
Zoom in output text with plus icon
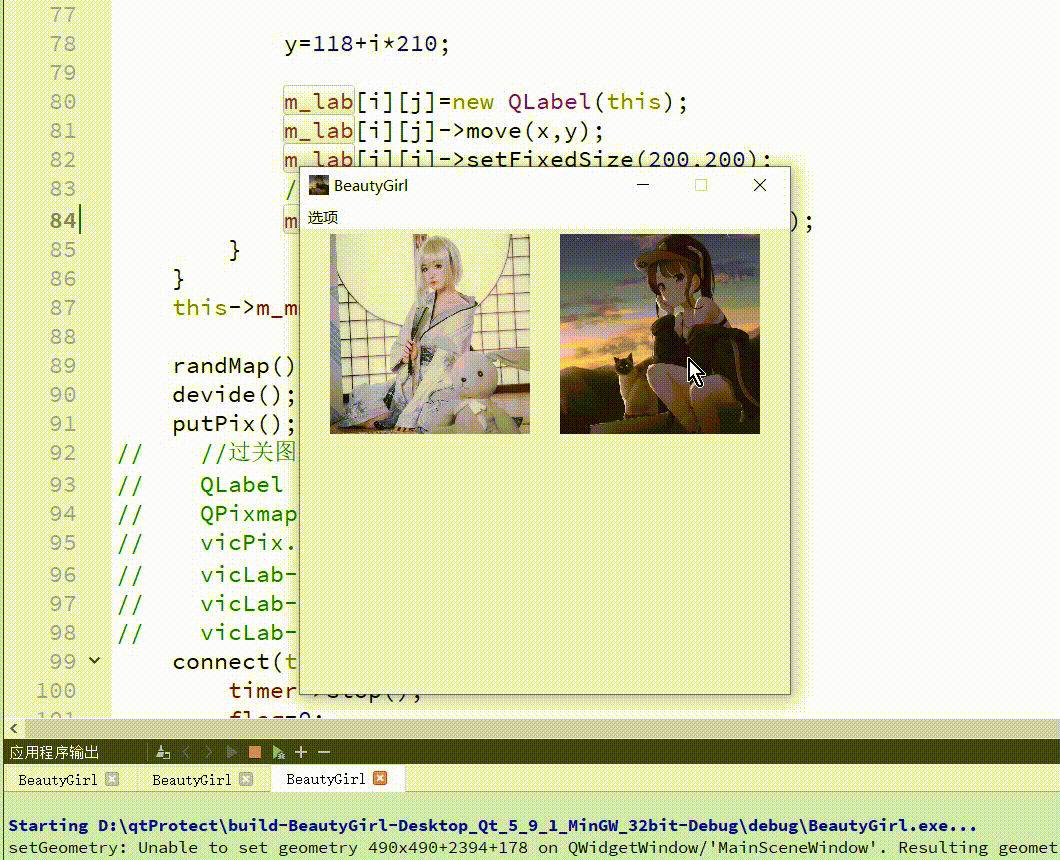(301, 752)
